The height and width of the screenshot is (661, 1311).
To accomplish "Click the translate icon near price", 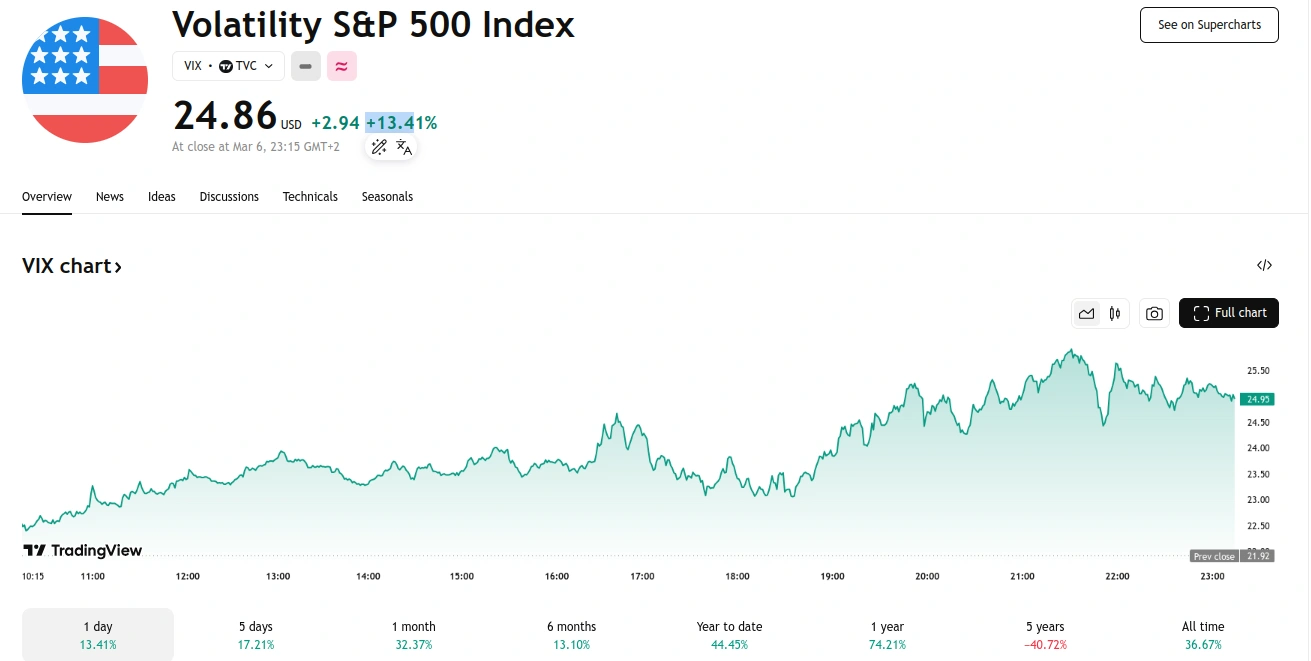I will tap(404, 148).
